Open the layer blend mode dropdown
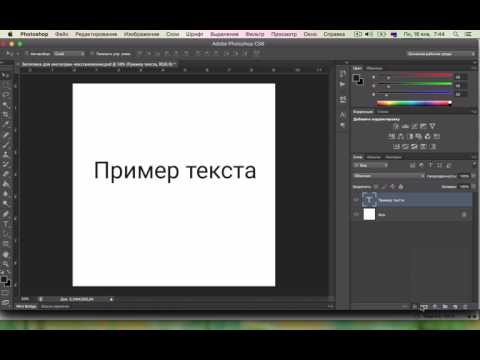The image size is (480, 360). pyautogui.click(x=389, y=176)
